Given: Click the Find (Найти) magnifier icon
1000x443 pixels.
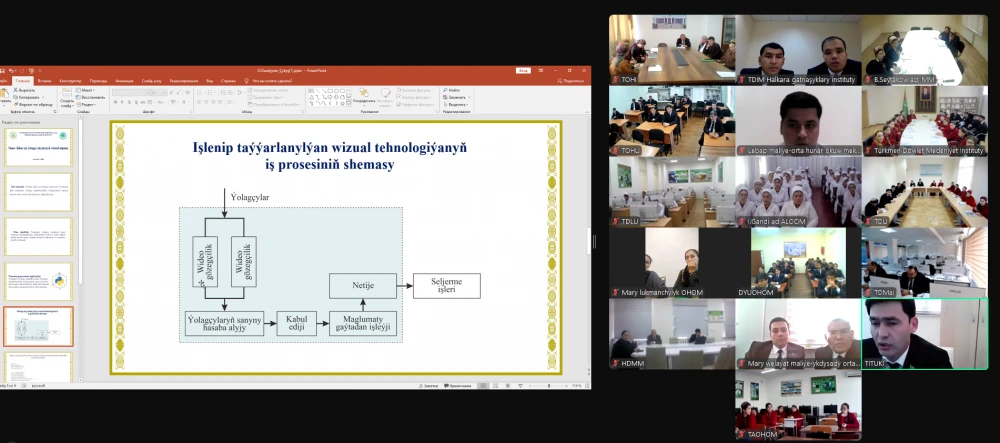Looking at the screenshot, I should coord(444,90).
